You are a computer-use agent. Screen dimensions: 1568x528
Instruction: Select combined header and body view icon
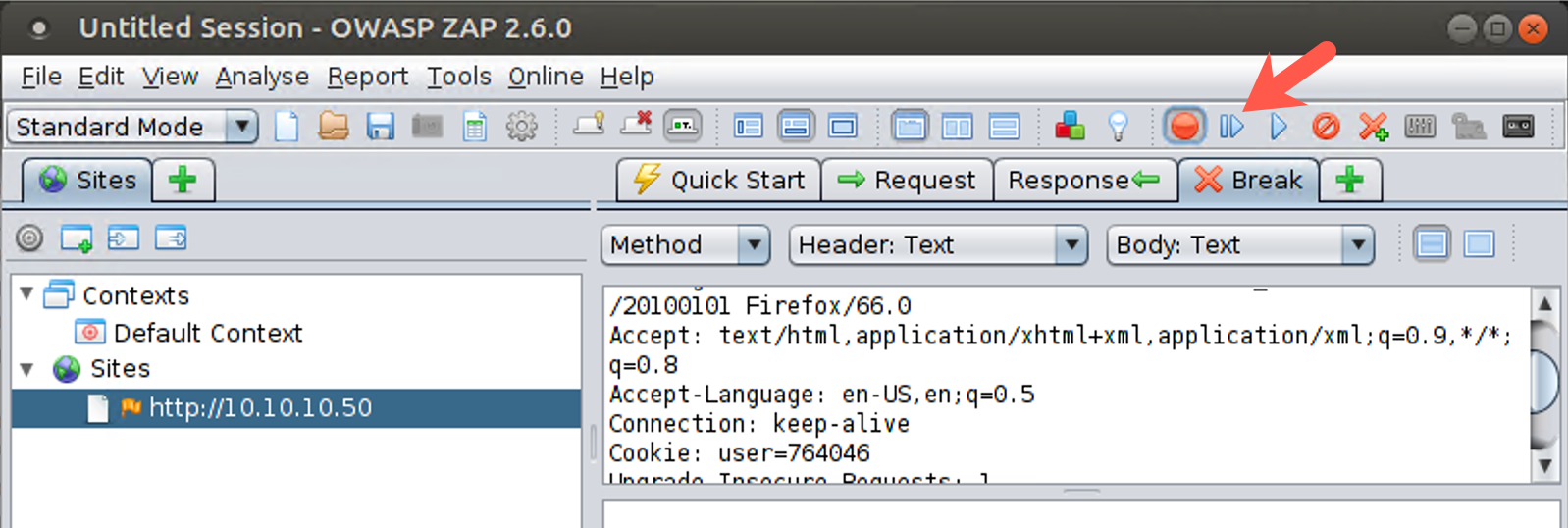click(x=1479, y=244)
